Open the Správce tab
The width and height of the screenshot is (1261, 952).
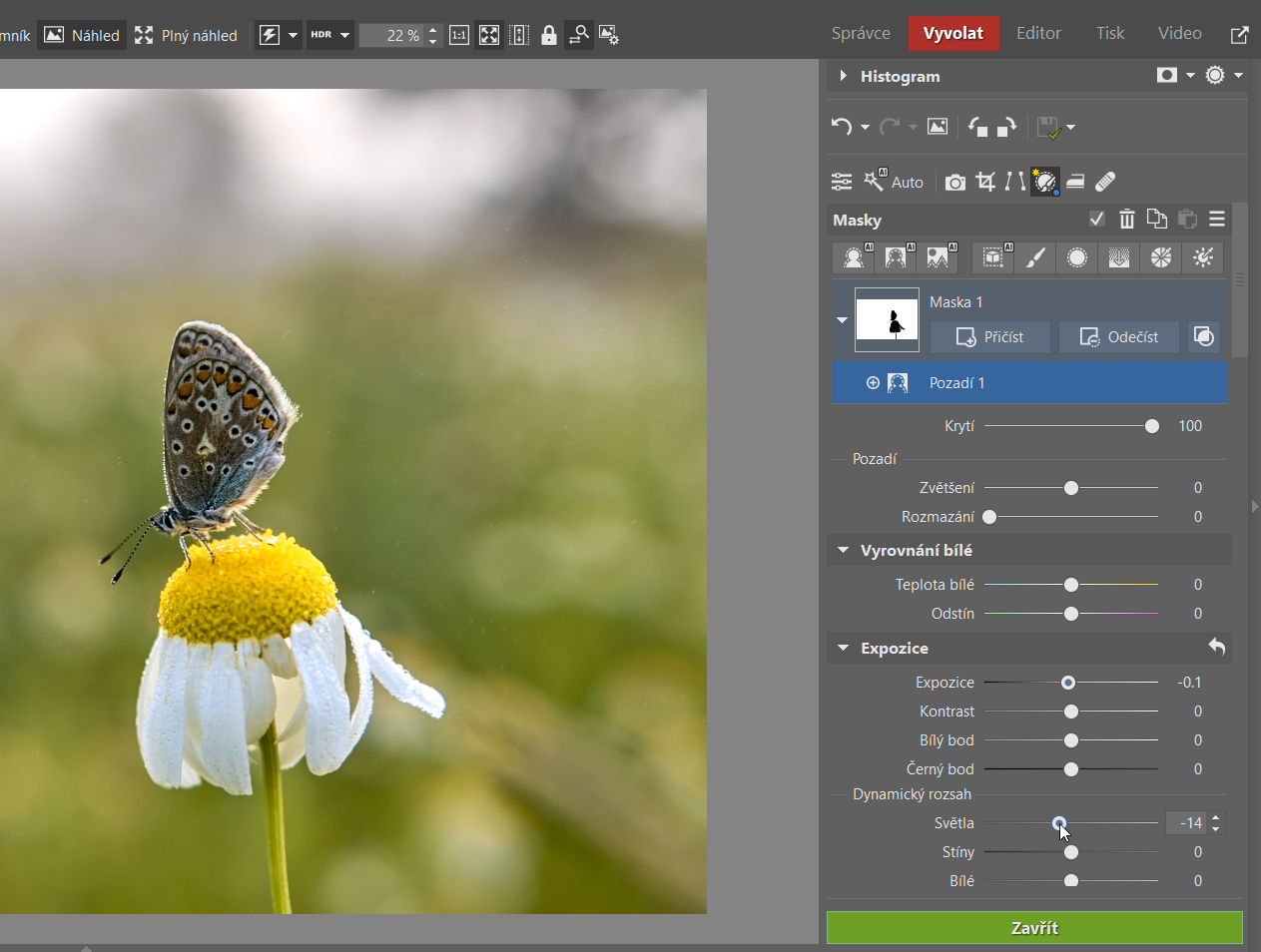tap(861, 33)
